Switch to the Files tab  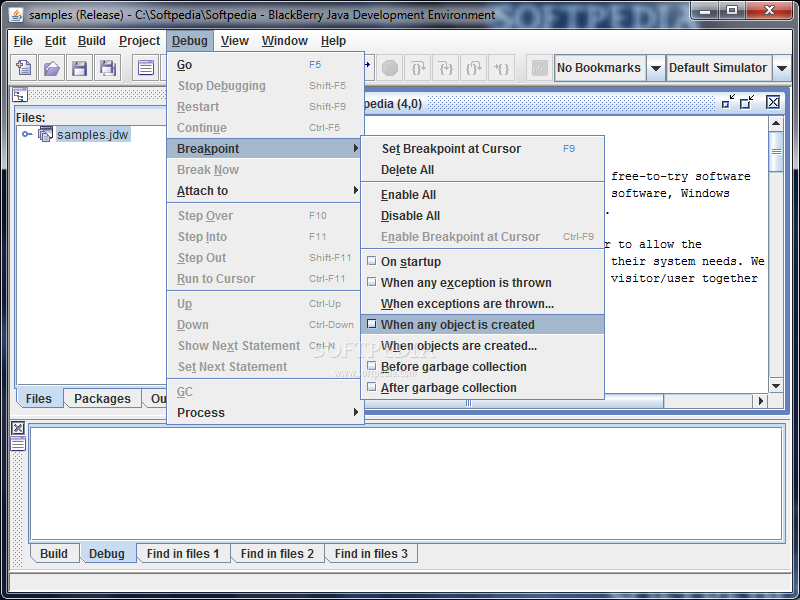click(39, 398)
